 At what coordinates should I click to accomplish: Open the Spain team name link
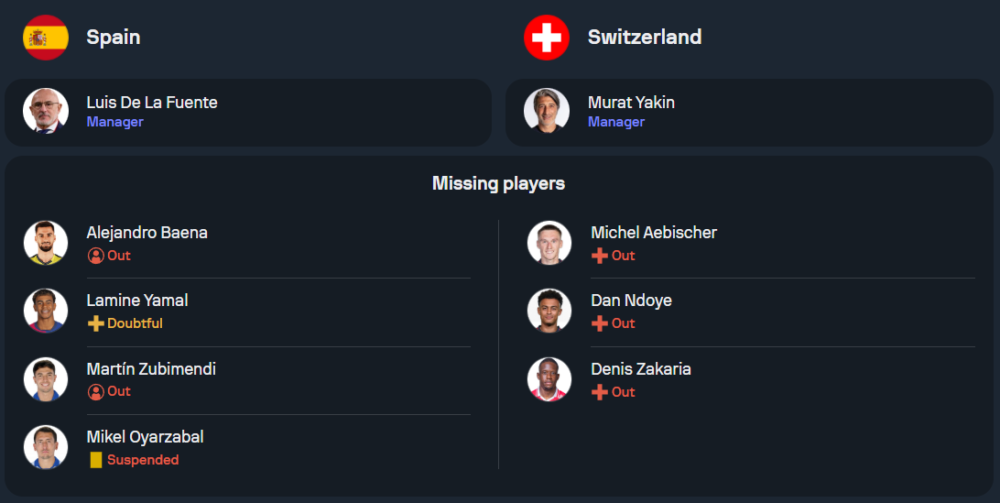(113, 37)
